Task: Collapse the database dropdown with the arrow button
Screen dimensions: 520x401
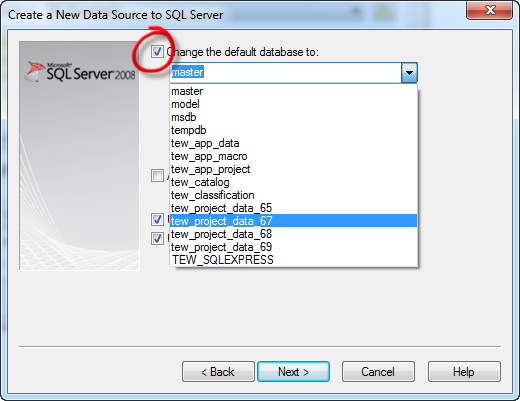Action: (x=409, y=72)
